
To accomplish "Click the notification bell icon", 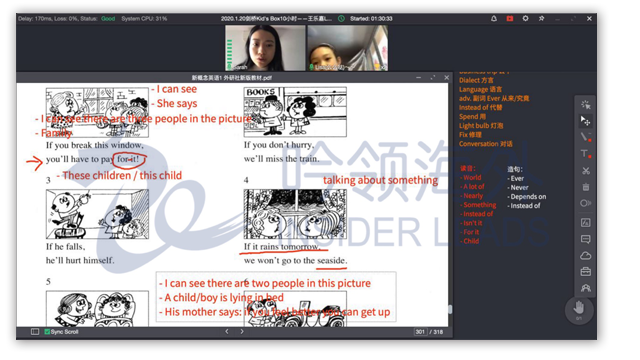I will (x=494, y=19).
